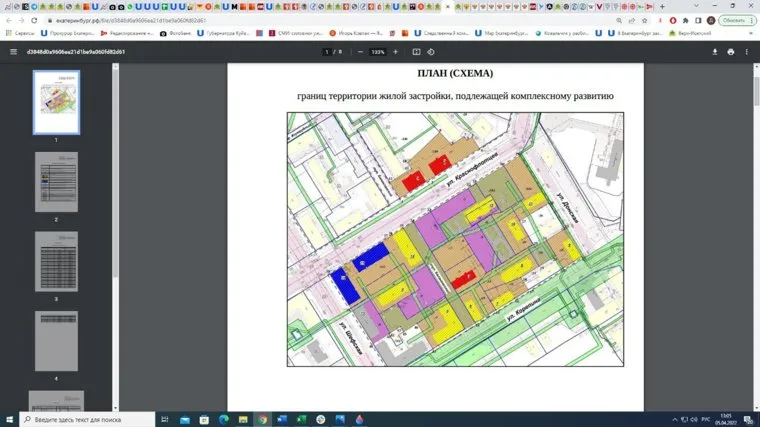Select the page 1 thumbnail
The width and height of the screenshot is (760, 427).
[56, 103]
